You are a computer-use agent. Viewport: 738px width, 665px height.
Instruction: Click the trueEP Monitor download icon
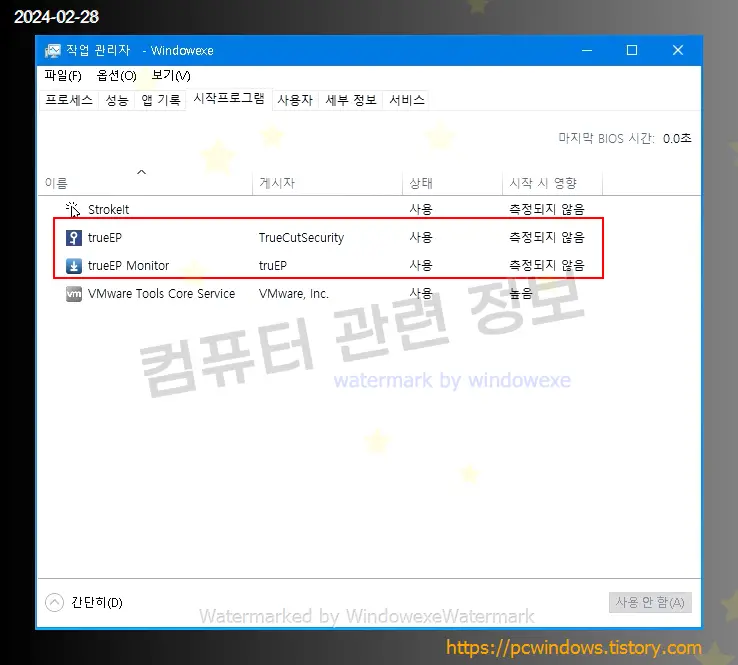73,265
